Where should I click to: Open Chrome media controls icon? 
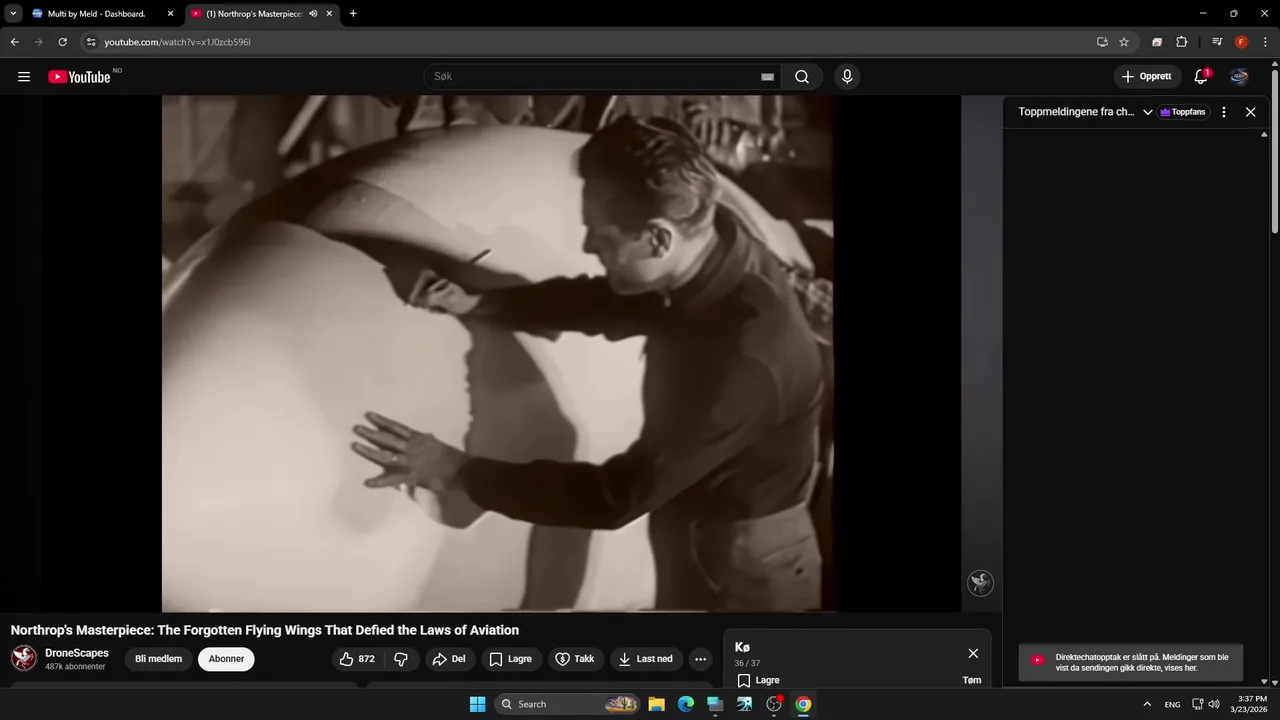point(1217,42)
